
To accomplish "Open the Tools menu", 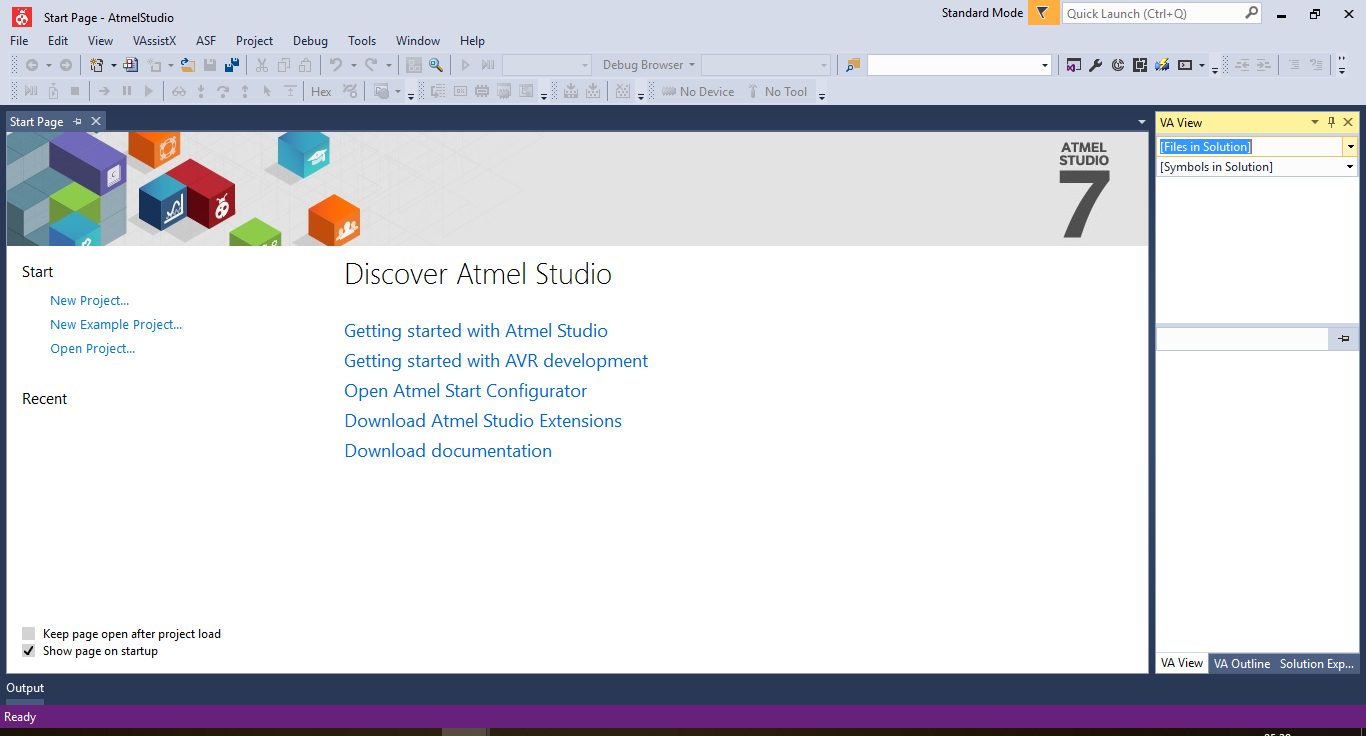I will pyautogui.click(x=362, y=41).
